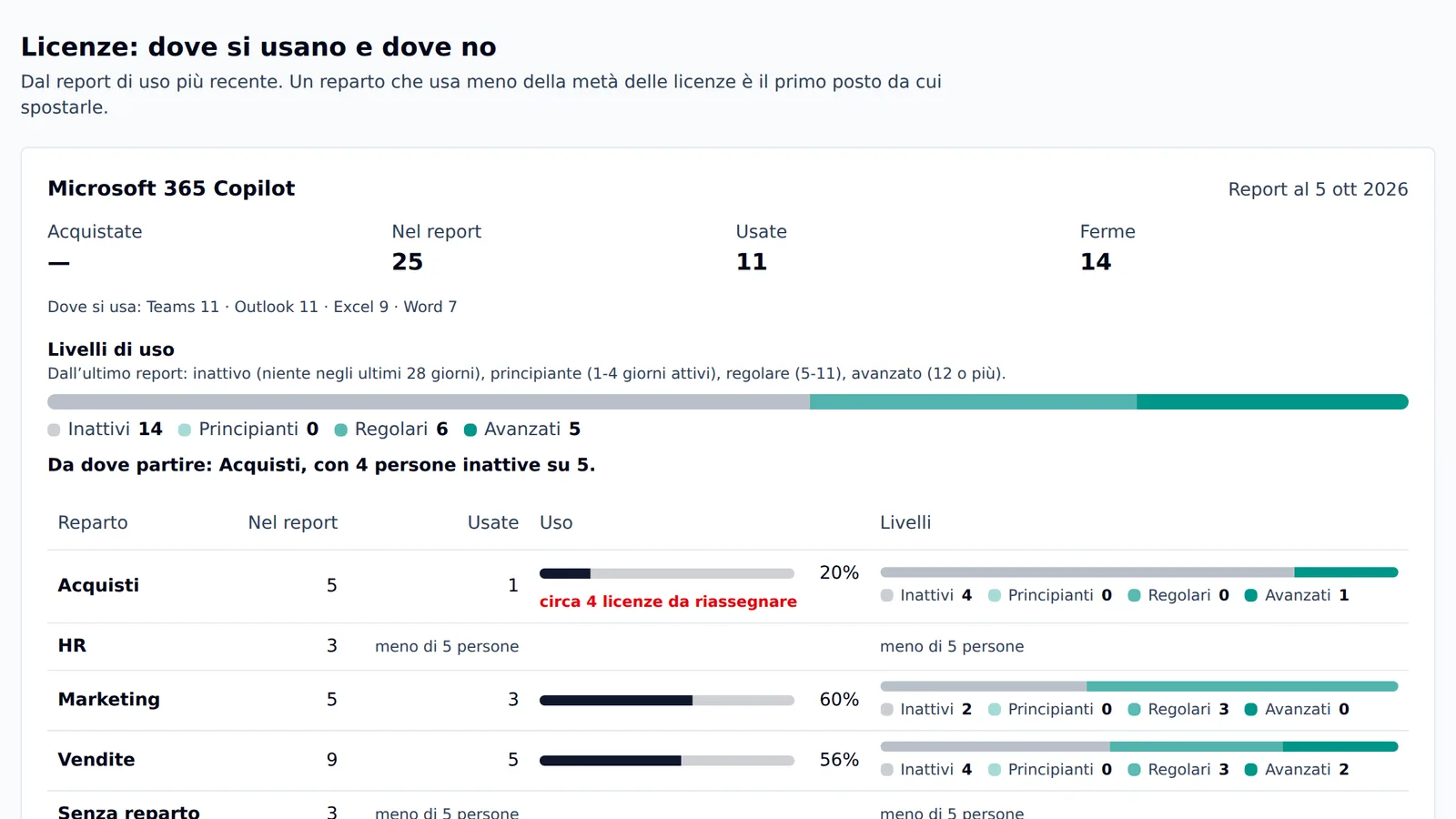
Task: Select the "Acquisti" department row name
Action: (98, 585)
